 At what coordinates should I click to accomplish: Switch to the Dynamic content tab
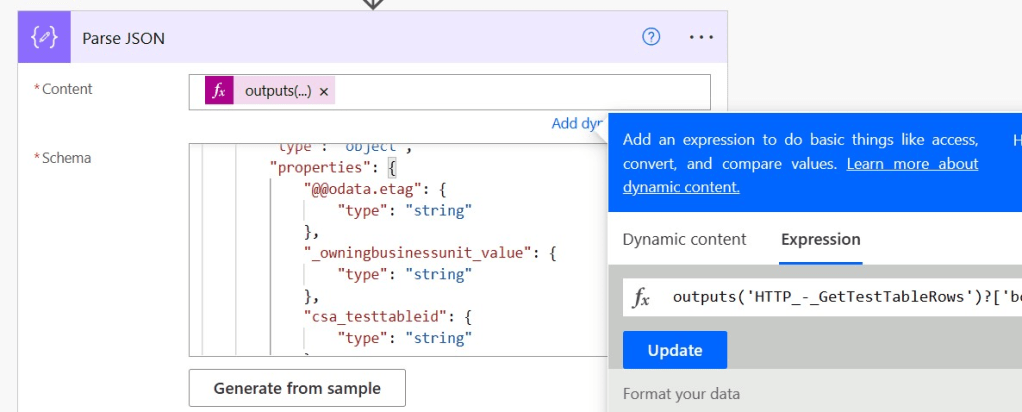[684, 239]
